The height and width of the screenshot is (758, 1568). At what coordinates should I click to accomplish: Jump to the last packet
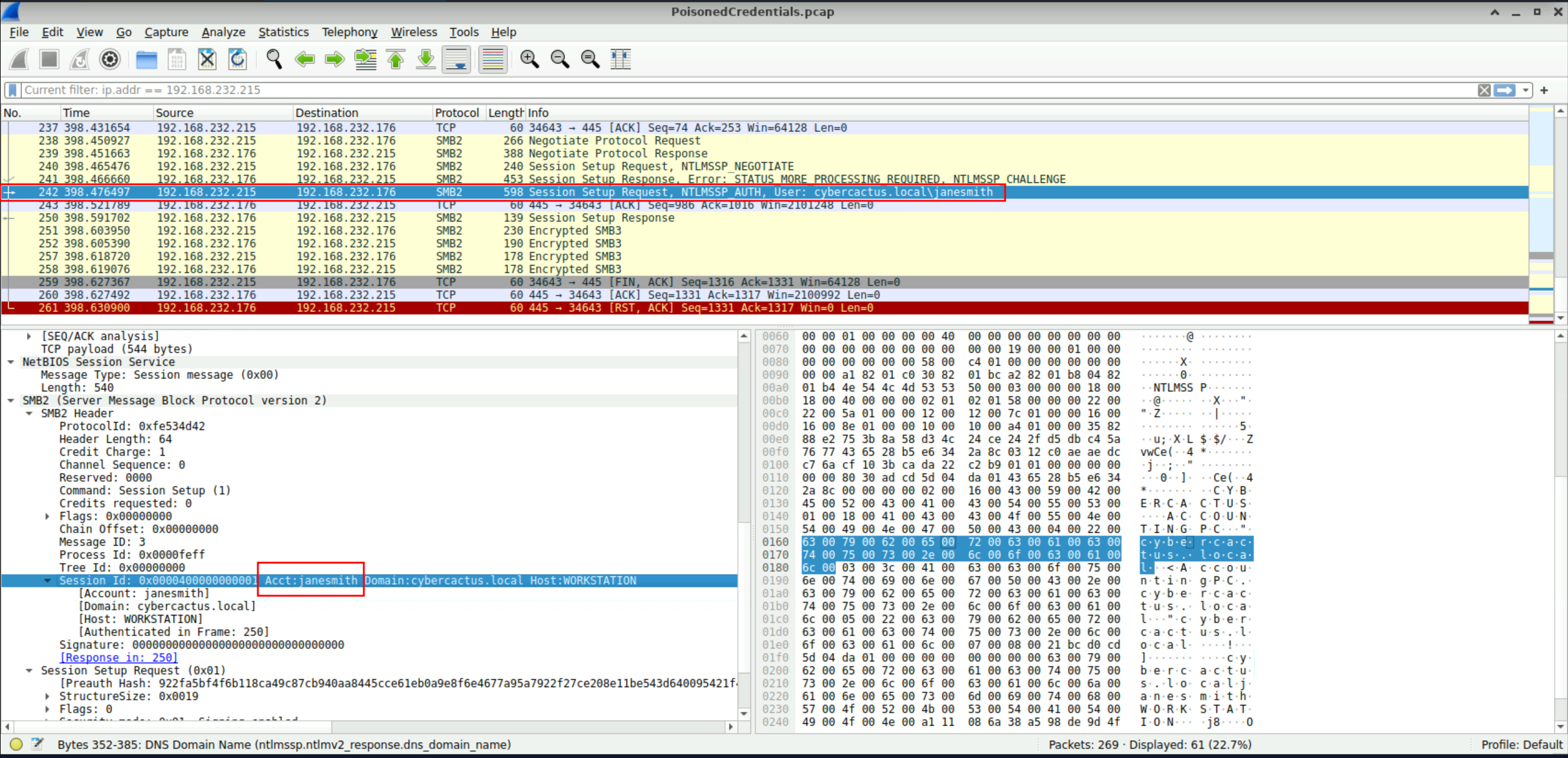coord(426,59)
